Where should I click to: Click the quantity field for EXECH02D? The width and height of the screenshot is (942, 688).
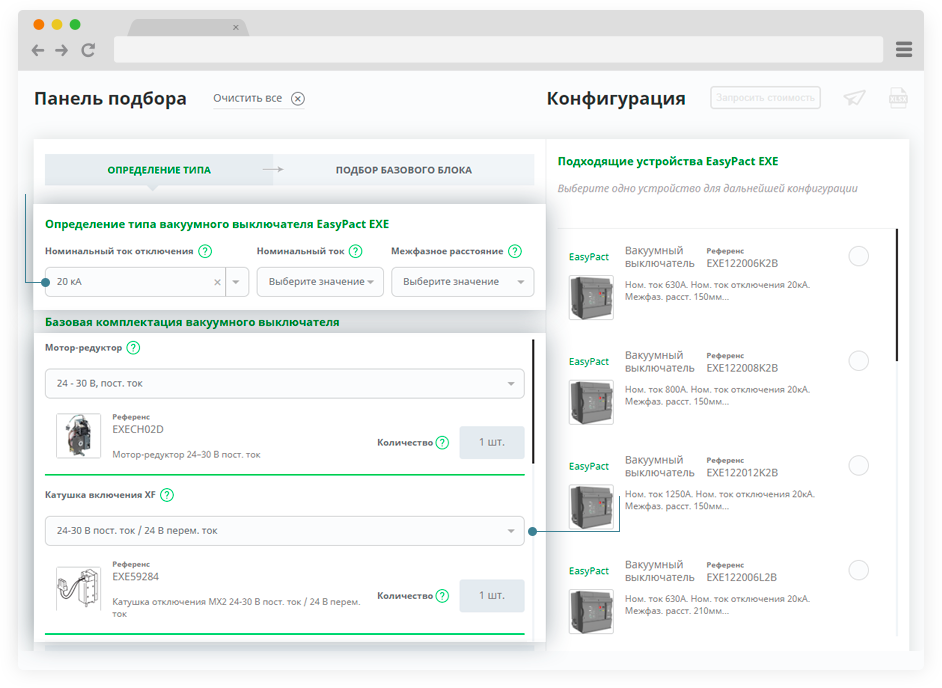click(x=492, y=442)
